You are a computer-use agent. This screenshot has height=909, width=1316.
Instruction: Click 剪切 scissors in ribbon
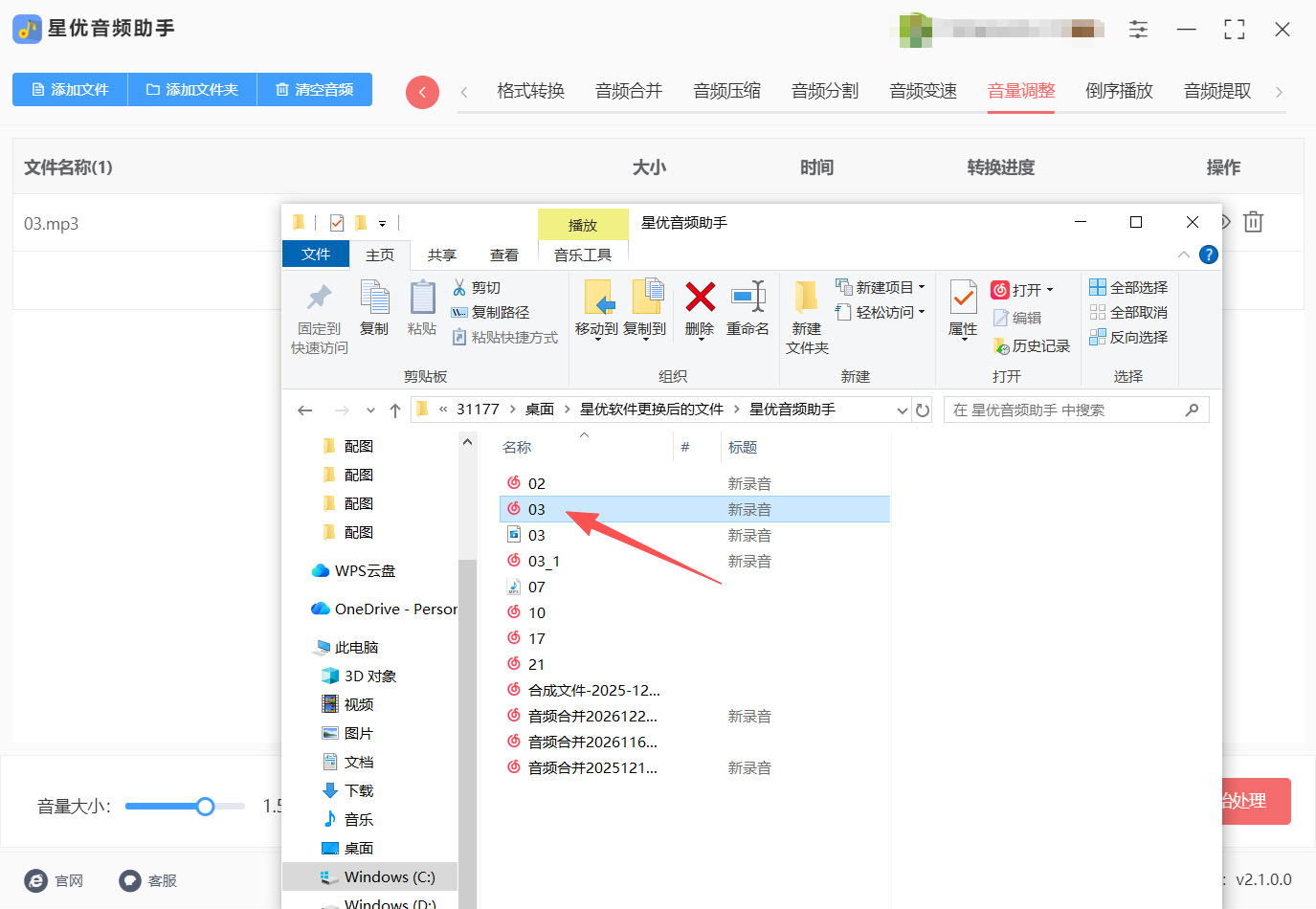[477, 287]
